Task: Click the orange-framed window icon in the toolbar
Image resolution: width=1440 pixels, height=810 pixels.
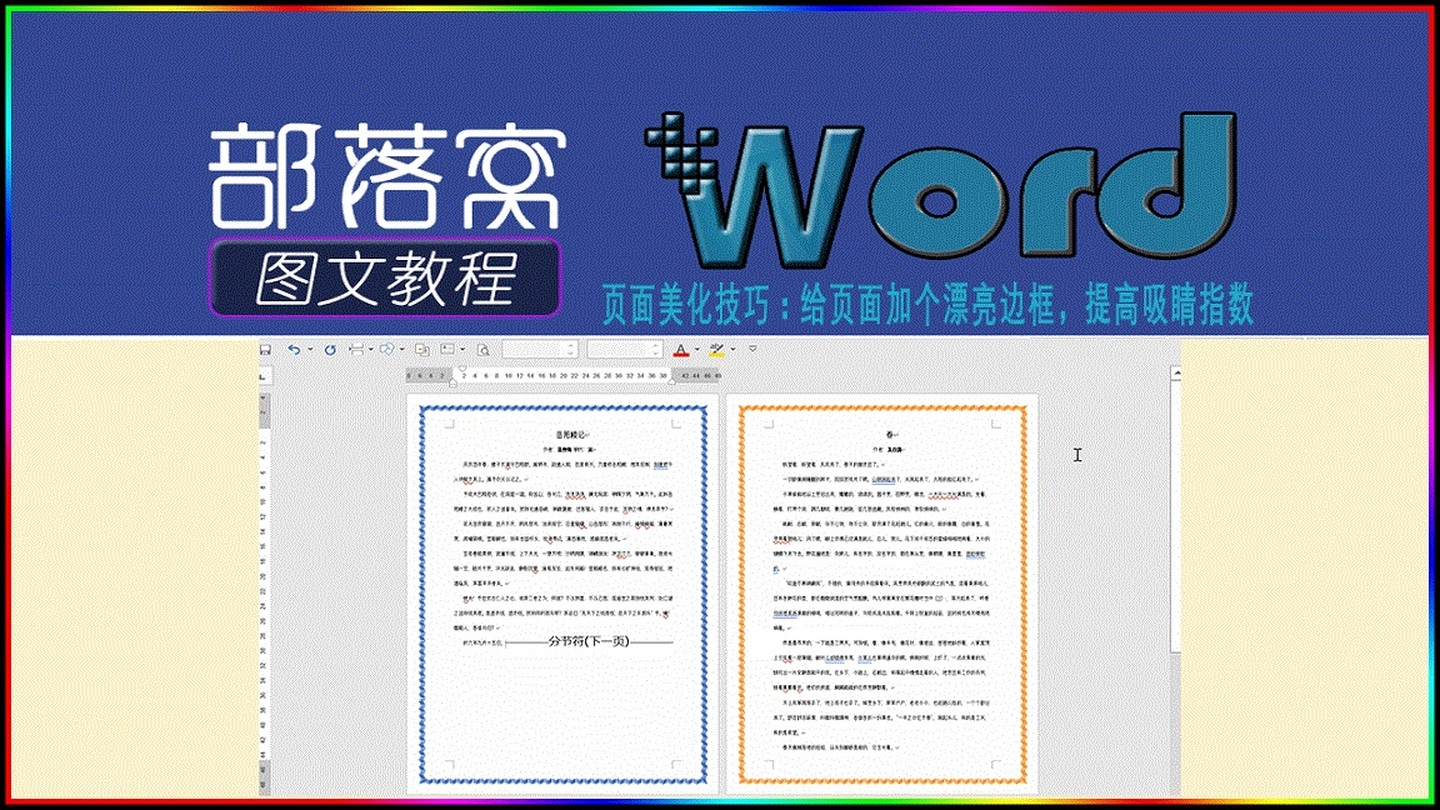Action: coord(422,350)
